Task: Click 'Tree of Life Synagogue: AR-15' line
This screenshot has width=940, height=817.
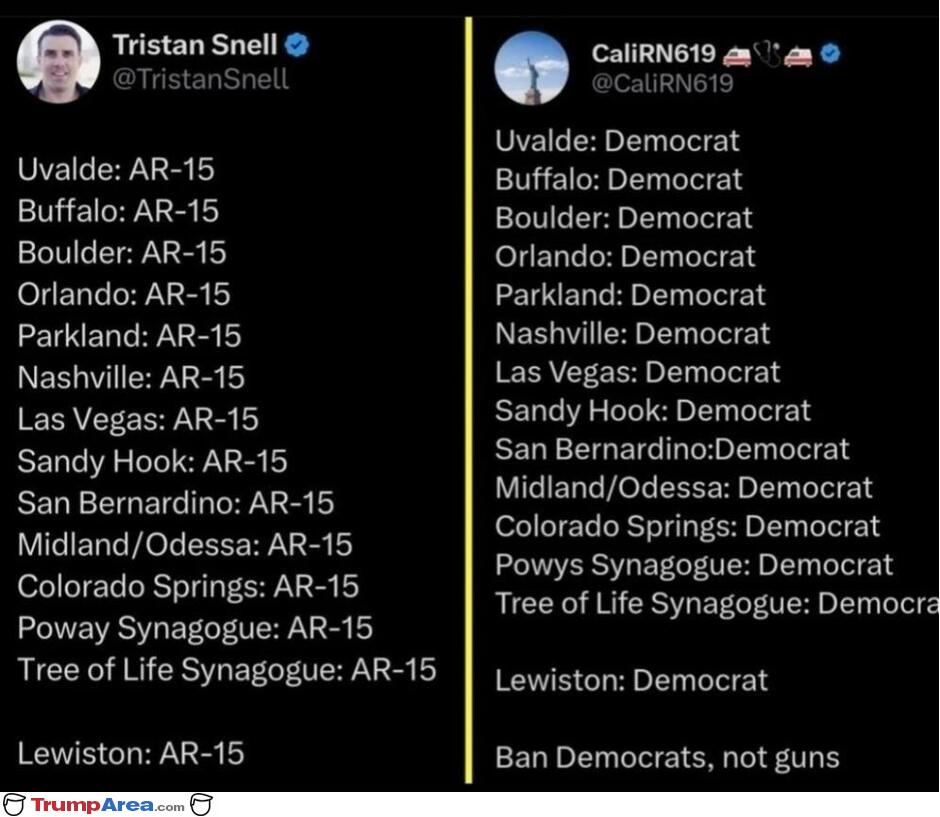Action: point(227,670)
